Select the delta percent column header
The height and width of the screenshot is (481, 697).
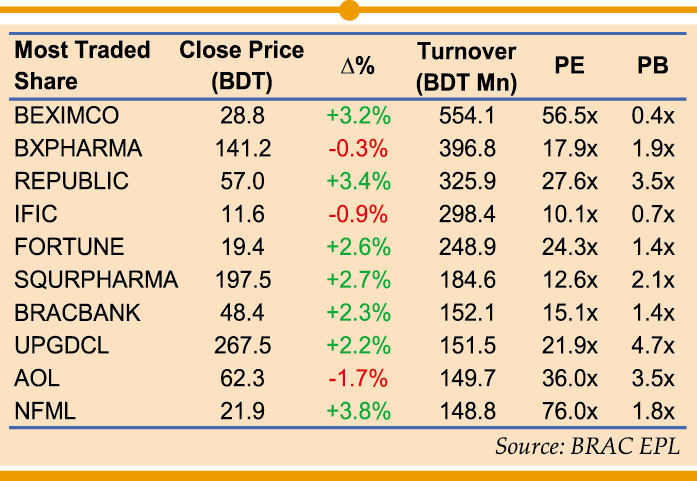click(x=357, y=66)
